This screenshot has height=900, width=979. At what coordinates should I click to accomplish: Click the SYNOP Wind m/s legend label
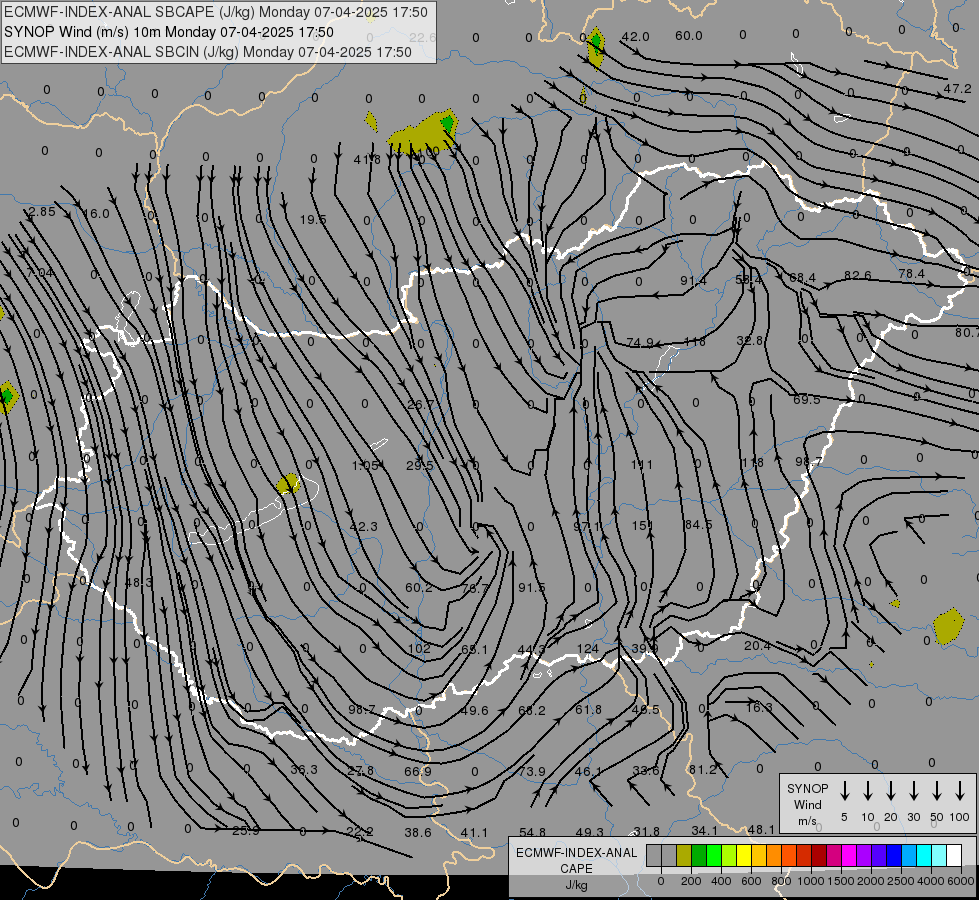point(807,804)
